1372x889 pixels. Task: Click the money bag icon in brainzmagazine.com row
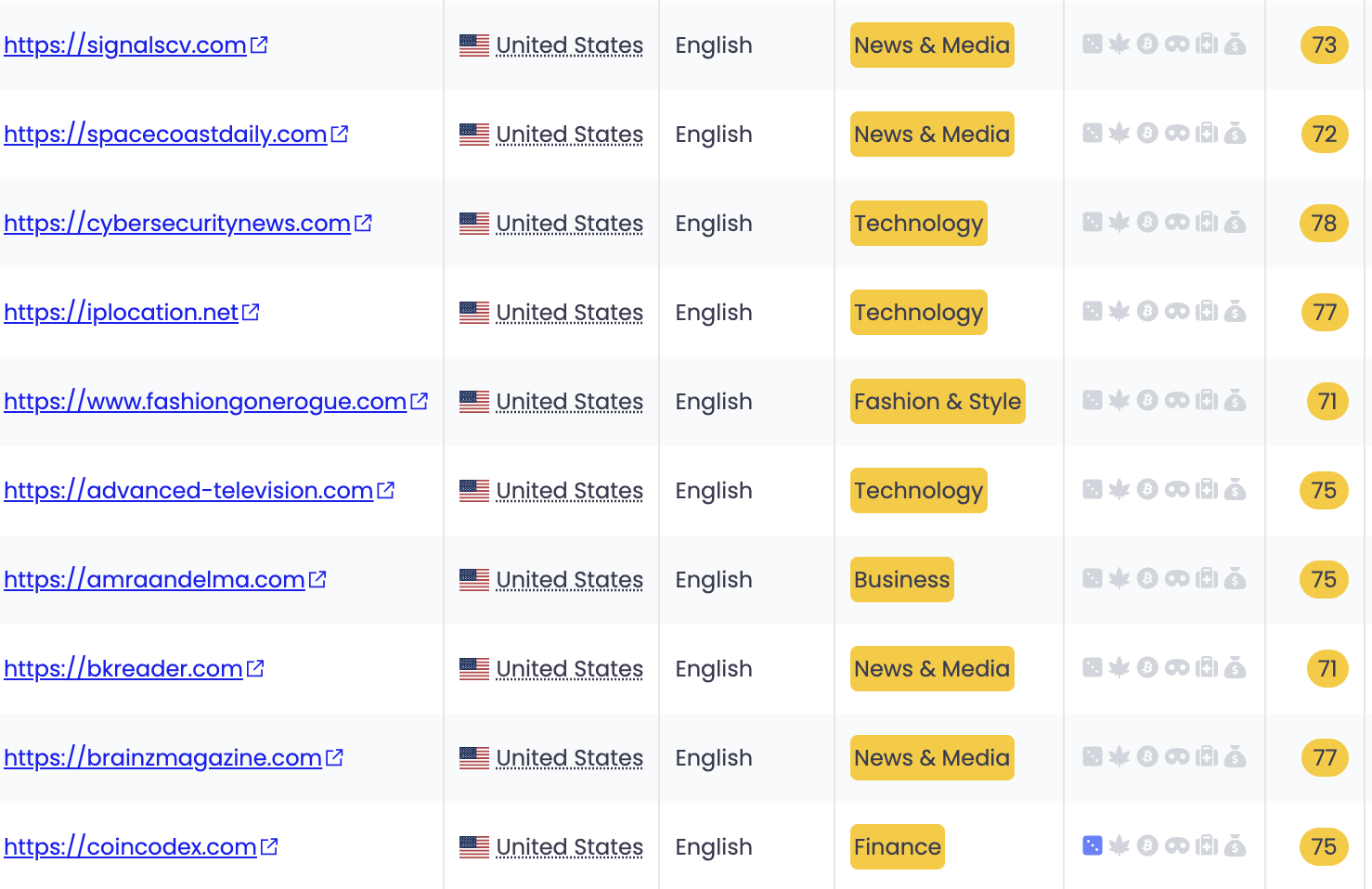[x=1235, y=757]
